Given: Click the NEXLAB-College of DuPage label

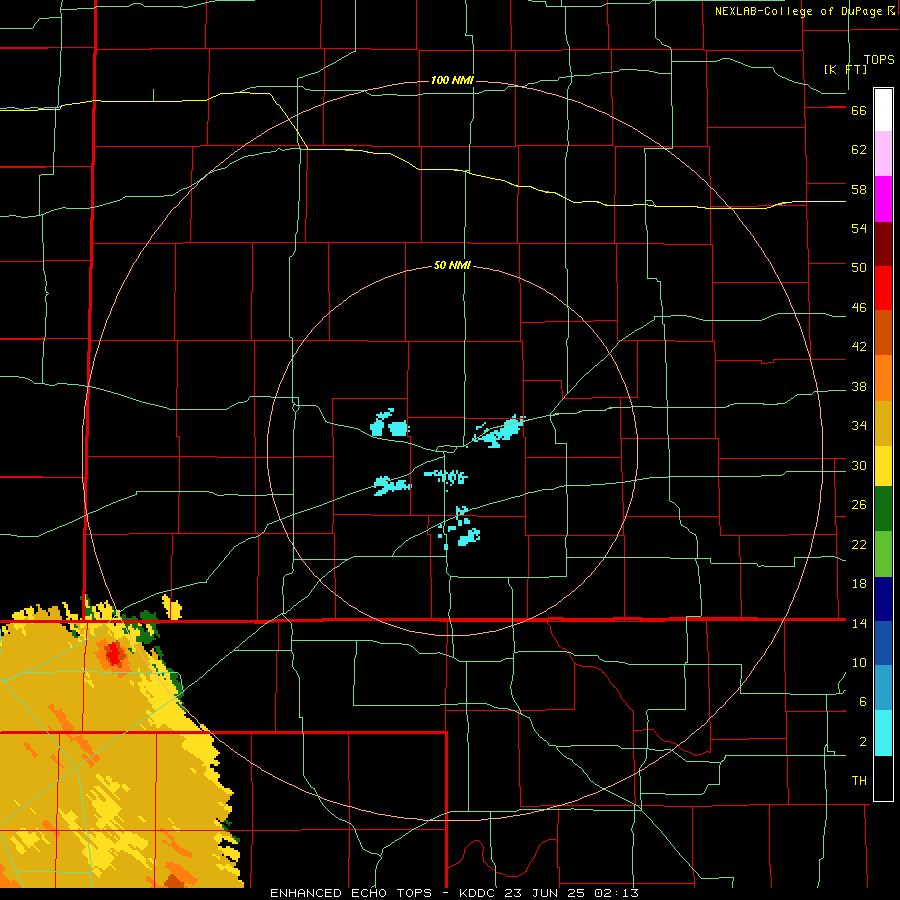Looking at the screenshot, I should pos(798,11).
